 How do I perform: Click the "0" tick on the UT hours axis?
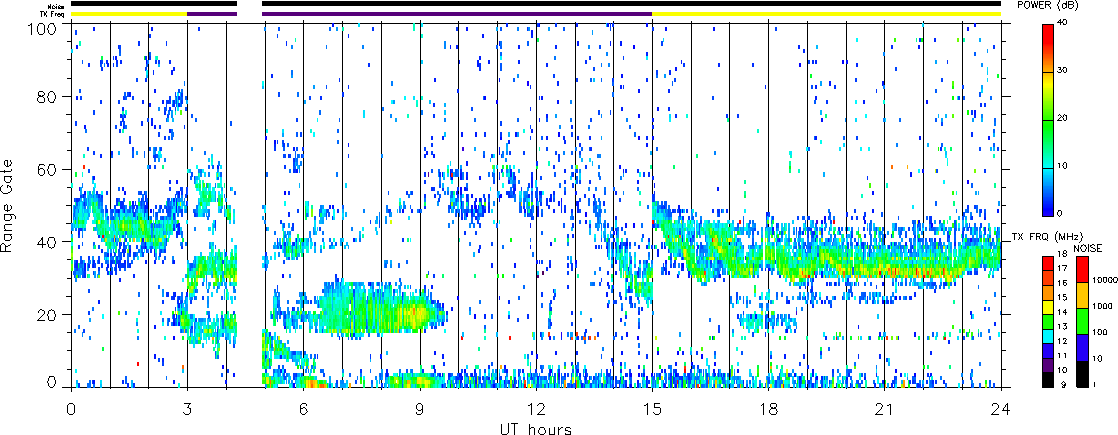(x=71, y=408)
